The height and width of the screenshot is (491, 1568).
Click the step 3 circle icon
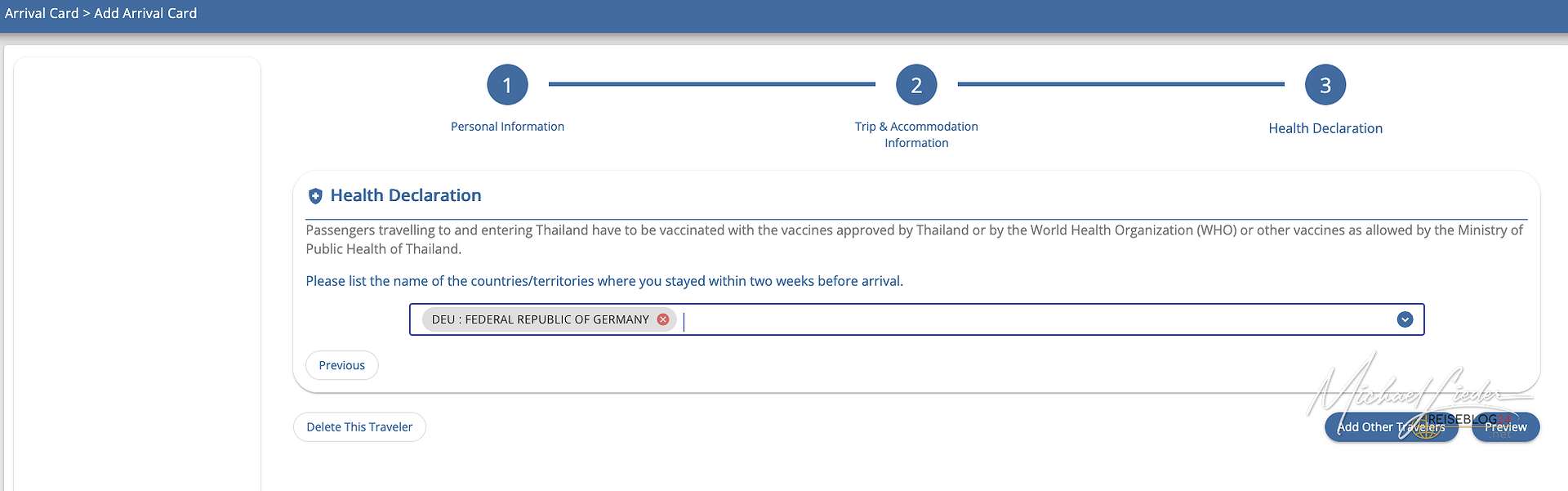point(1325,85)
